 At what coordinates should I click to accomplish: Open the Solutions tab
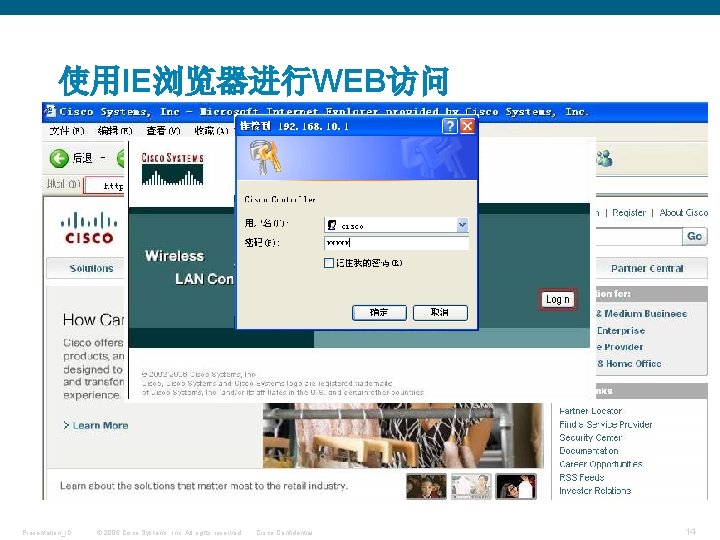pos(86,268)
